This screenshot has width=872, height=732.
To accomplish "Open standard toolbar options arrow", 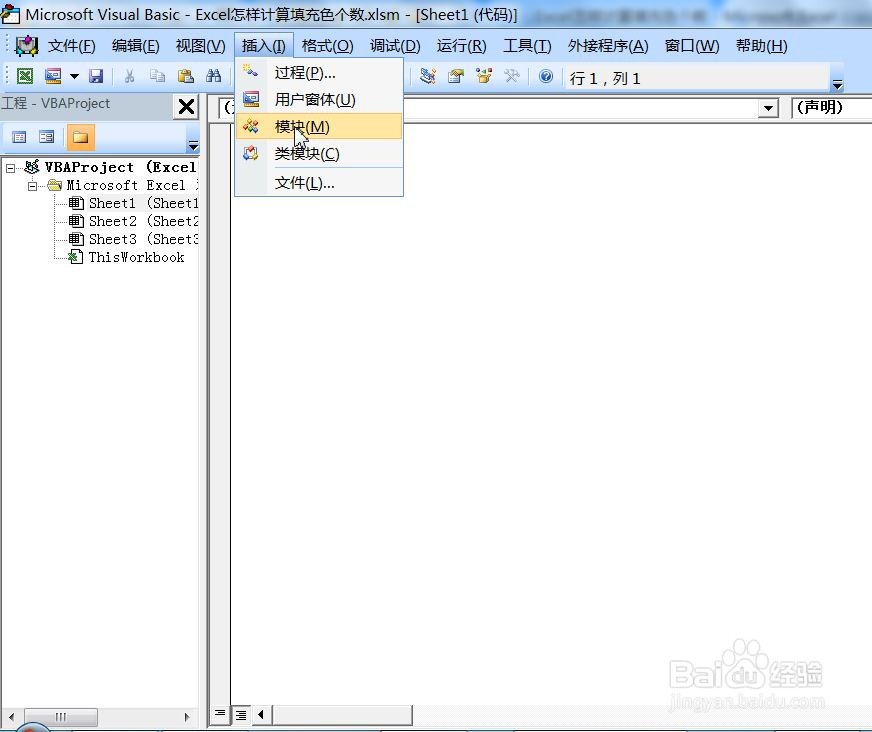I will [x=837, y=85].
